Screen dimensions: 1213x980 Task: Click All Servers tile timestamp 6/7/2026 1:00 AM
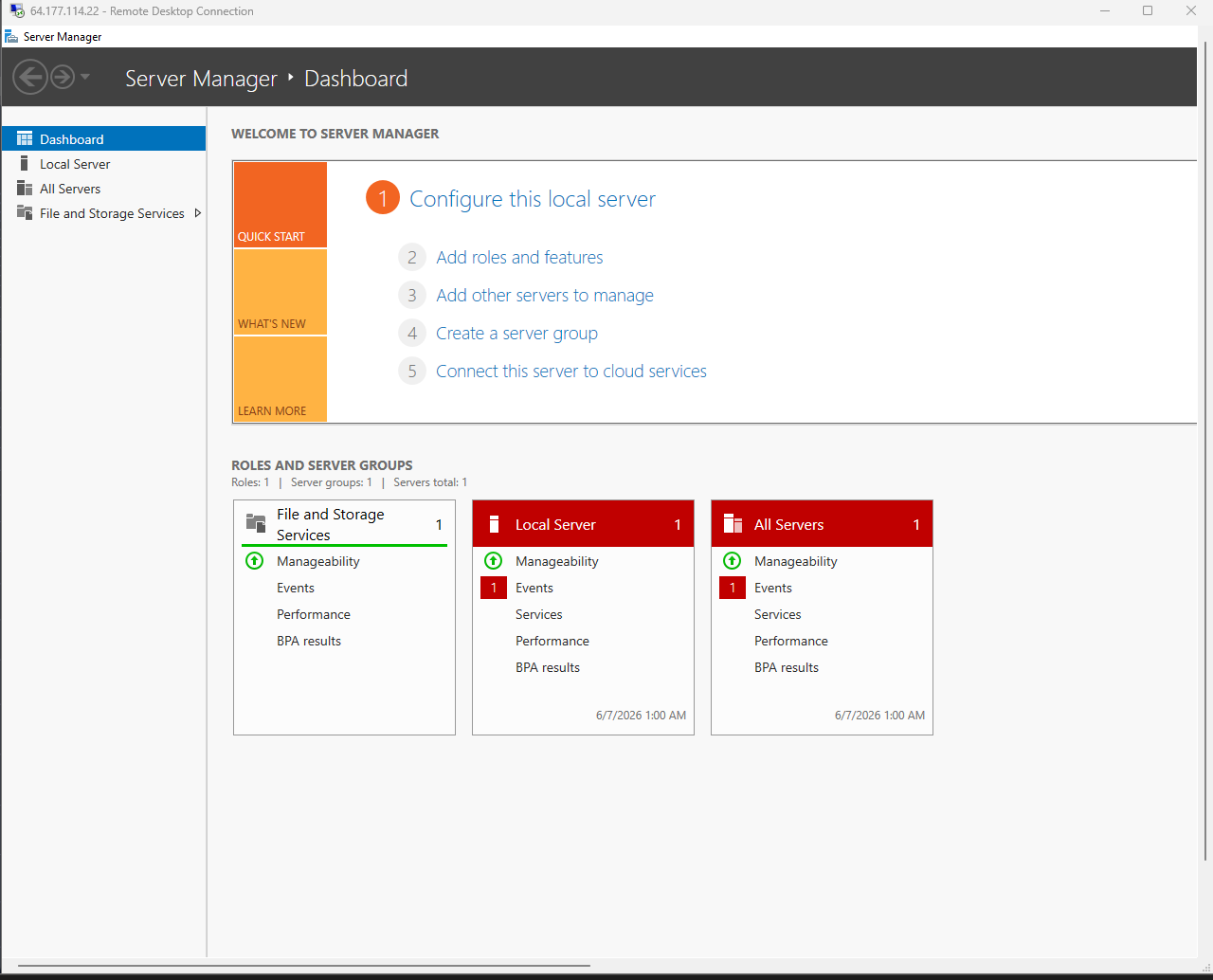tap(880, 716)
